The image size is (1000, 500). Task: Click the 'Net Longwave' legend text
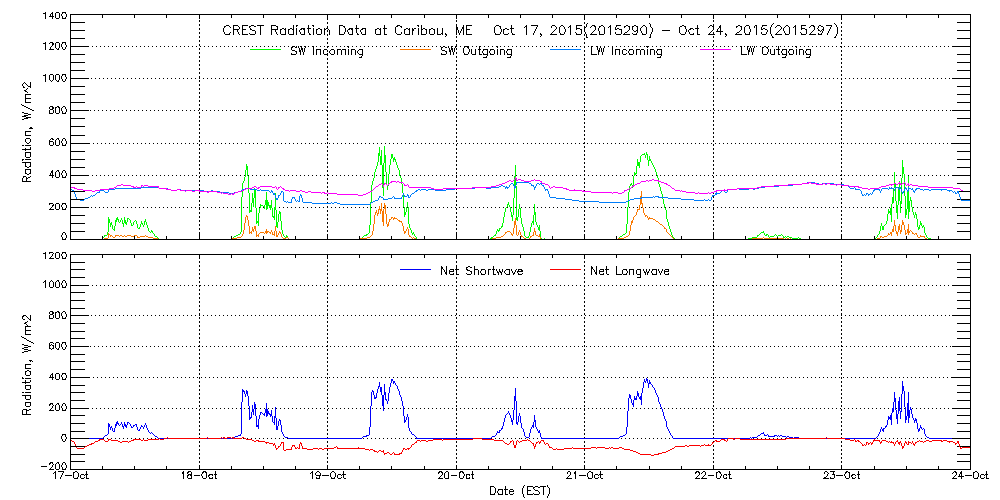point(631,271)
